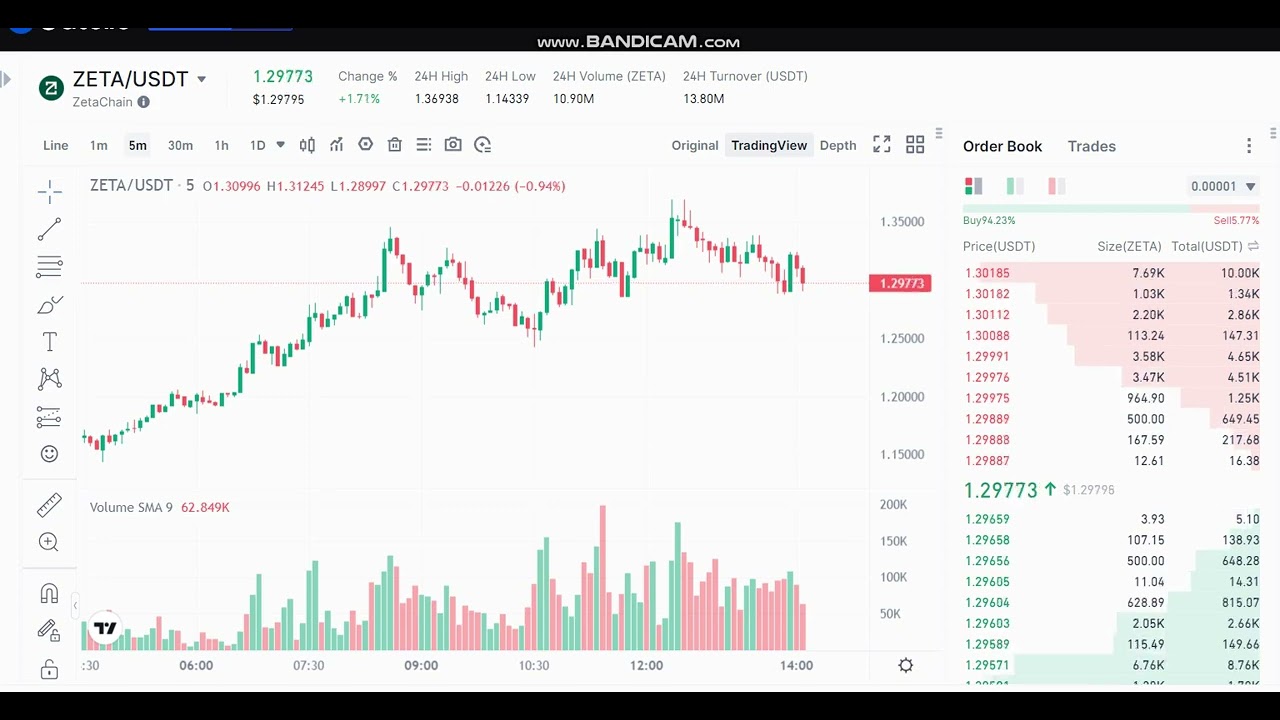Open the Order Book tab

(x=1002, y=146)
